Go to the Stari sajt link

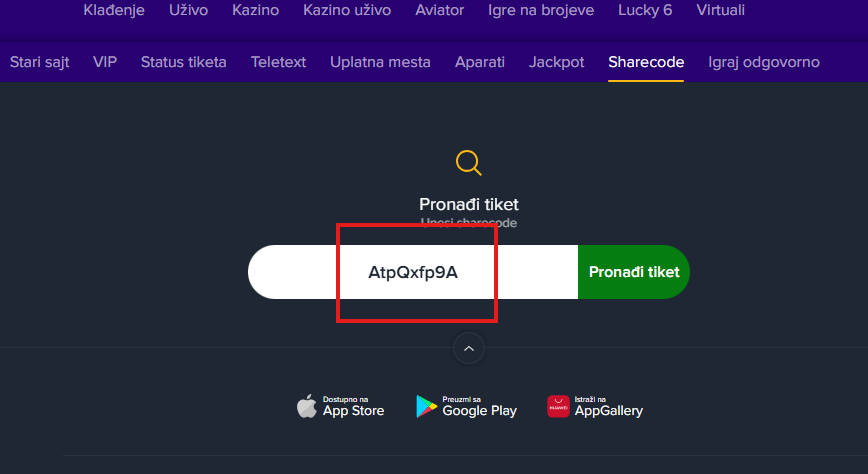[x=40, y=62]
